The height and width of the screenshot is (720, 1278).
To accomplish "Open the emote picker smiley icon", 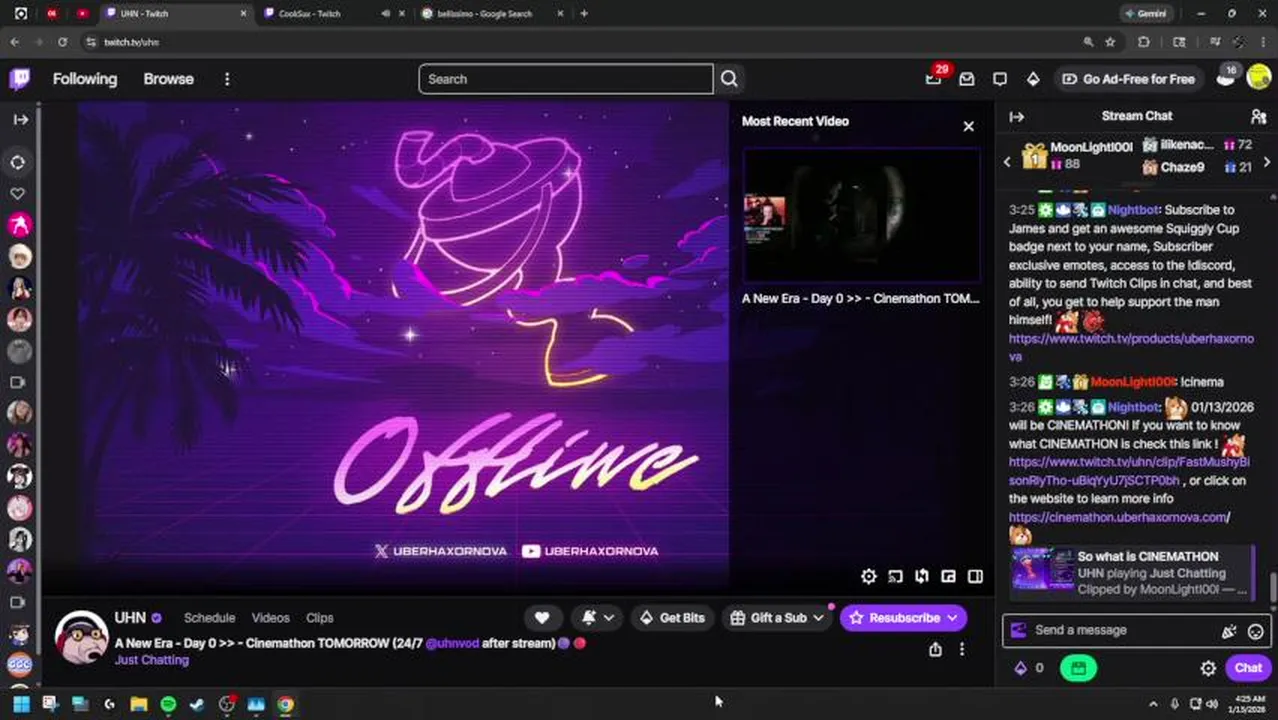I will tap(1256, 631).
